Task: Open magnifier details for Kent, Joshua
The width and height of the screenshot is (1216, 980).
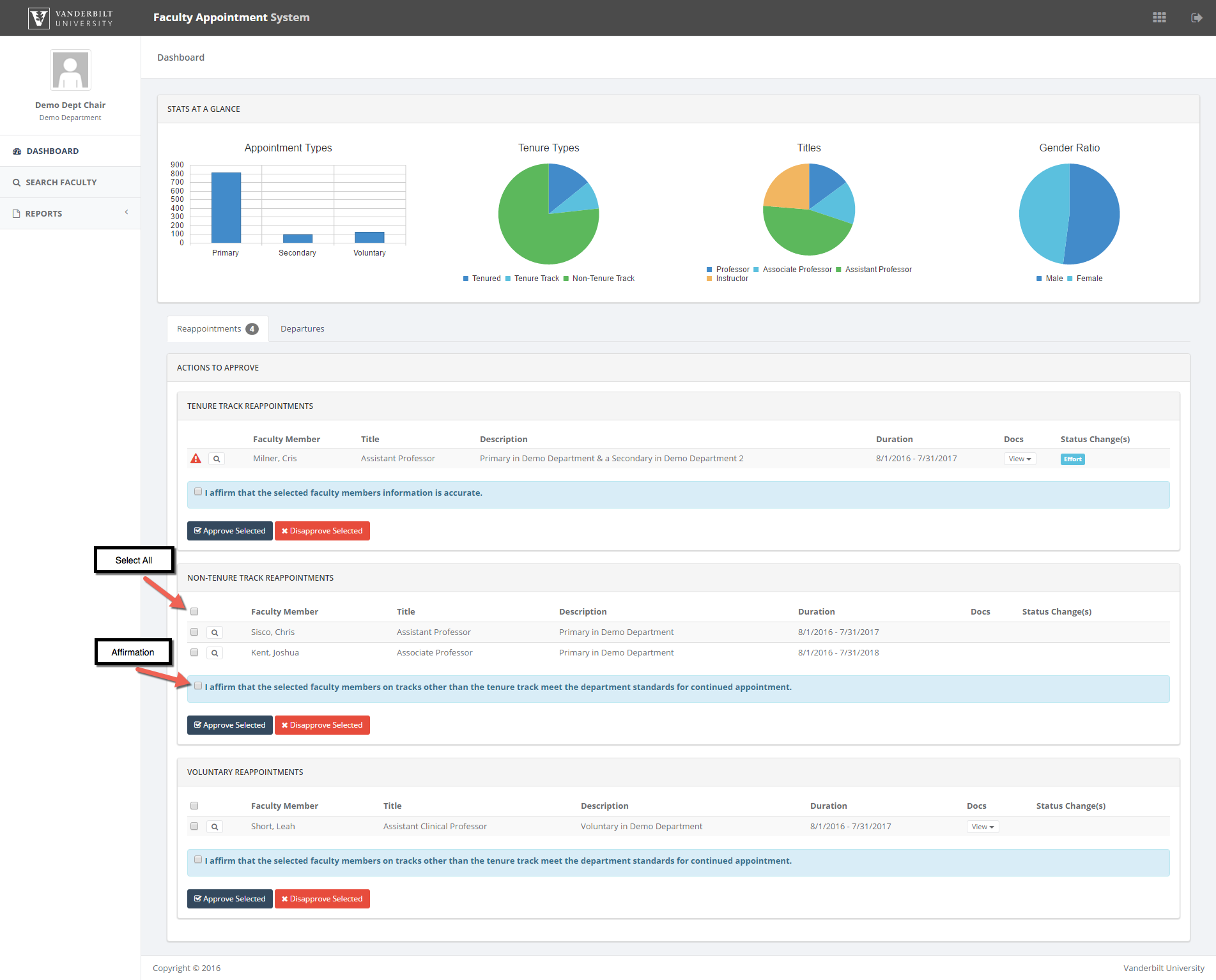Action: point(215,653)
